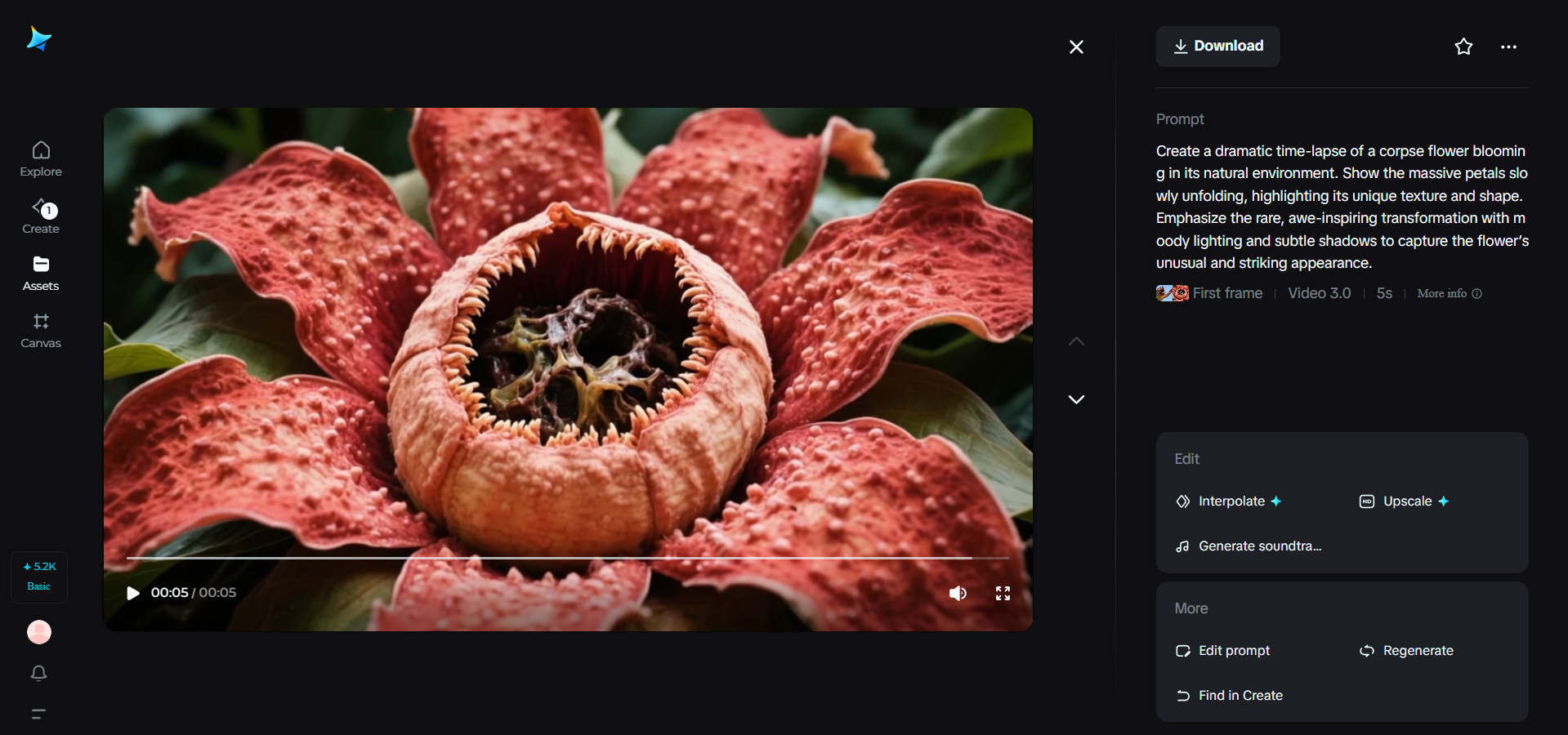Click the prompt text starting 'Create a dramatic time-lapse'
Viewport: 1568px width, 735px height.
pyautogui.click(x=1342, y=207)
